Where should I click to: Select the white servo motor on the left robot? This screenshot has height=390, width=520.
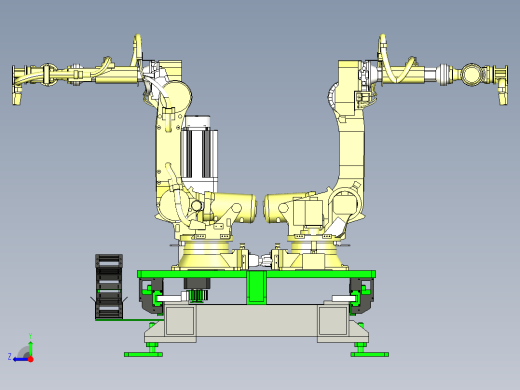pyautogui.click(x=199, y=153)
